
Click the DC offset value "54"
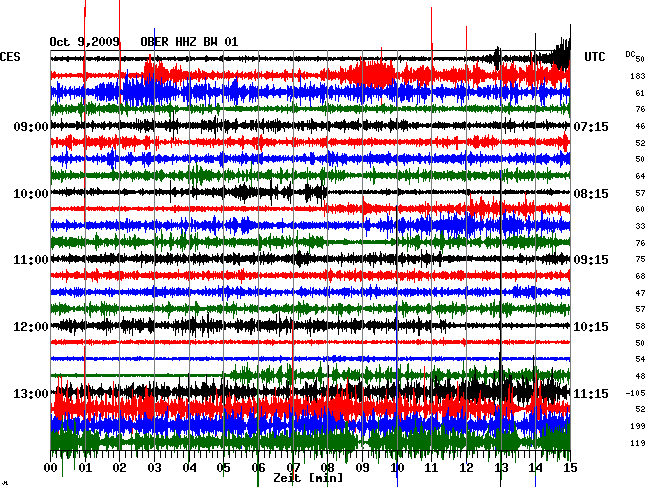(640, 359)
